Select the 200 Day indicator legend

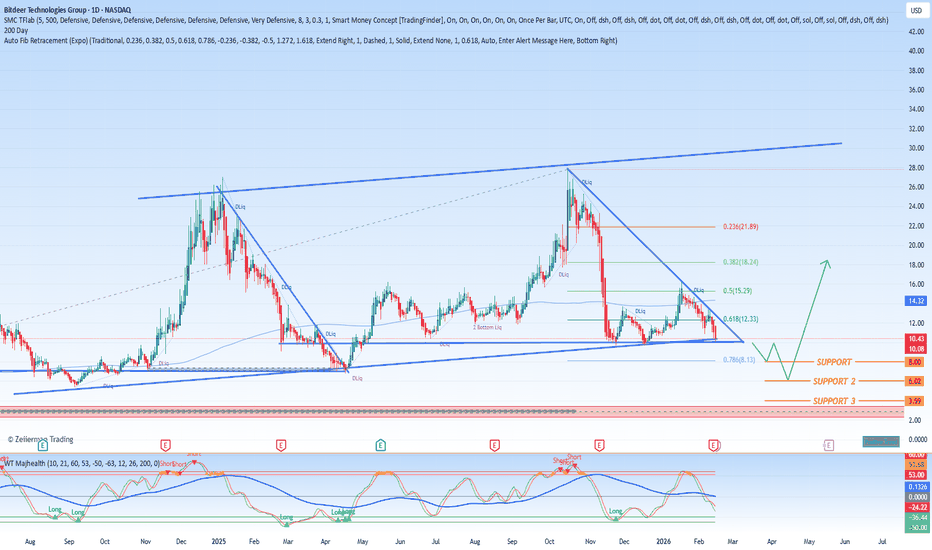[16, 30]
